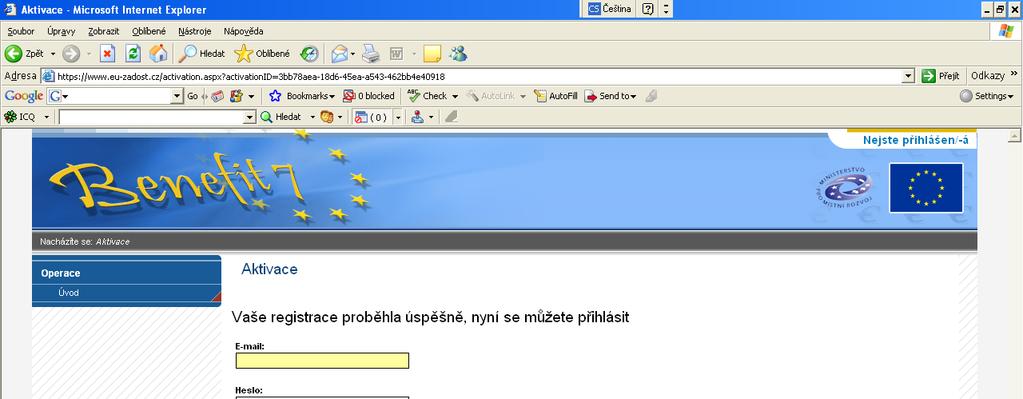Toggle the 0 blocked popup blocker
Screen dimensions: 1023x399
[x=369, y=96]
